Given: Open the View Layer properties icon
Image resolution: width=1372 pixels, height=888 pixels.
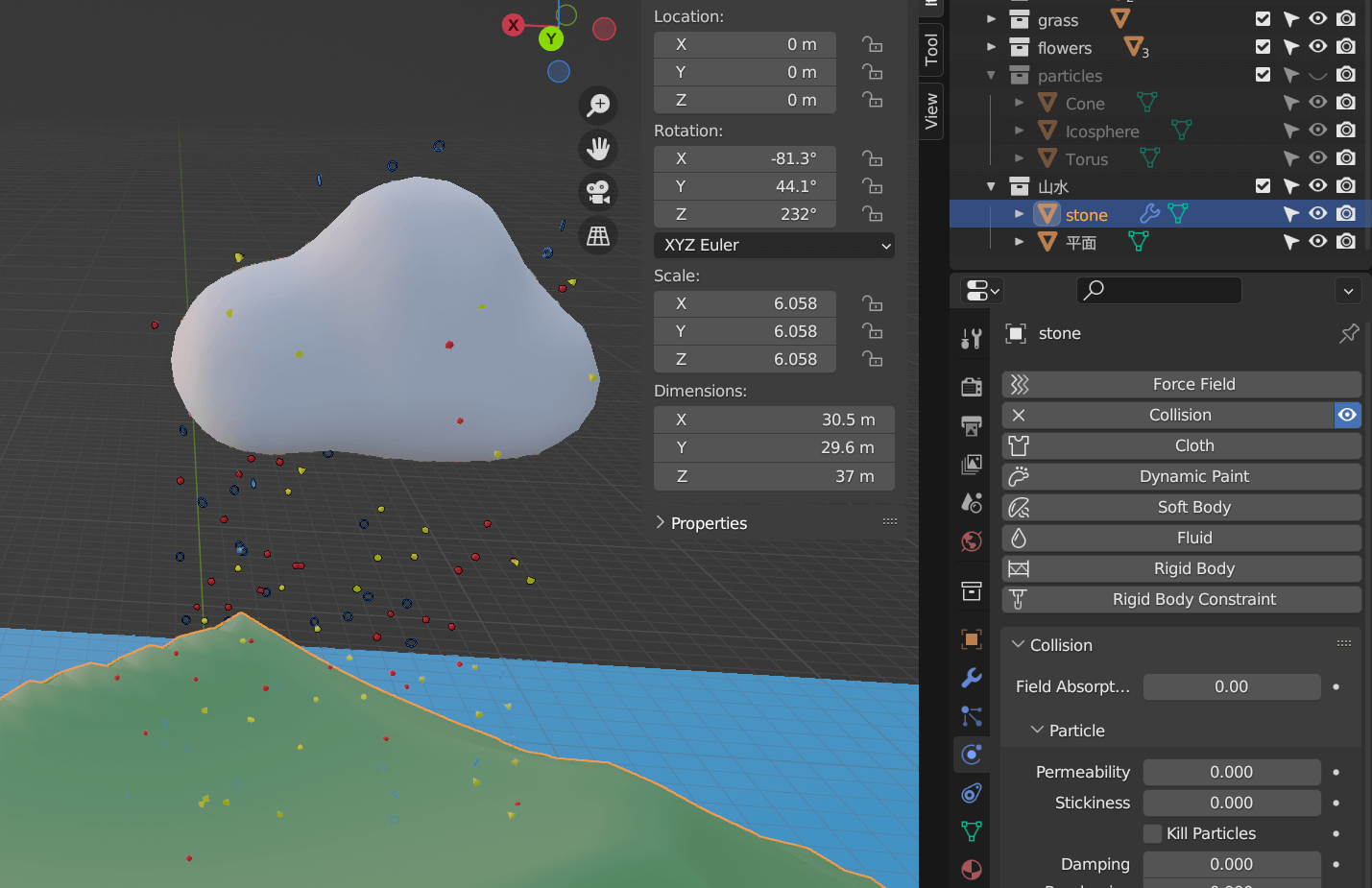Looking at the screenshot, I should 972,465.
